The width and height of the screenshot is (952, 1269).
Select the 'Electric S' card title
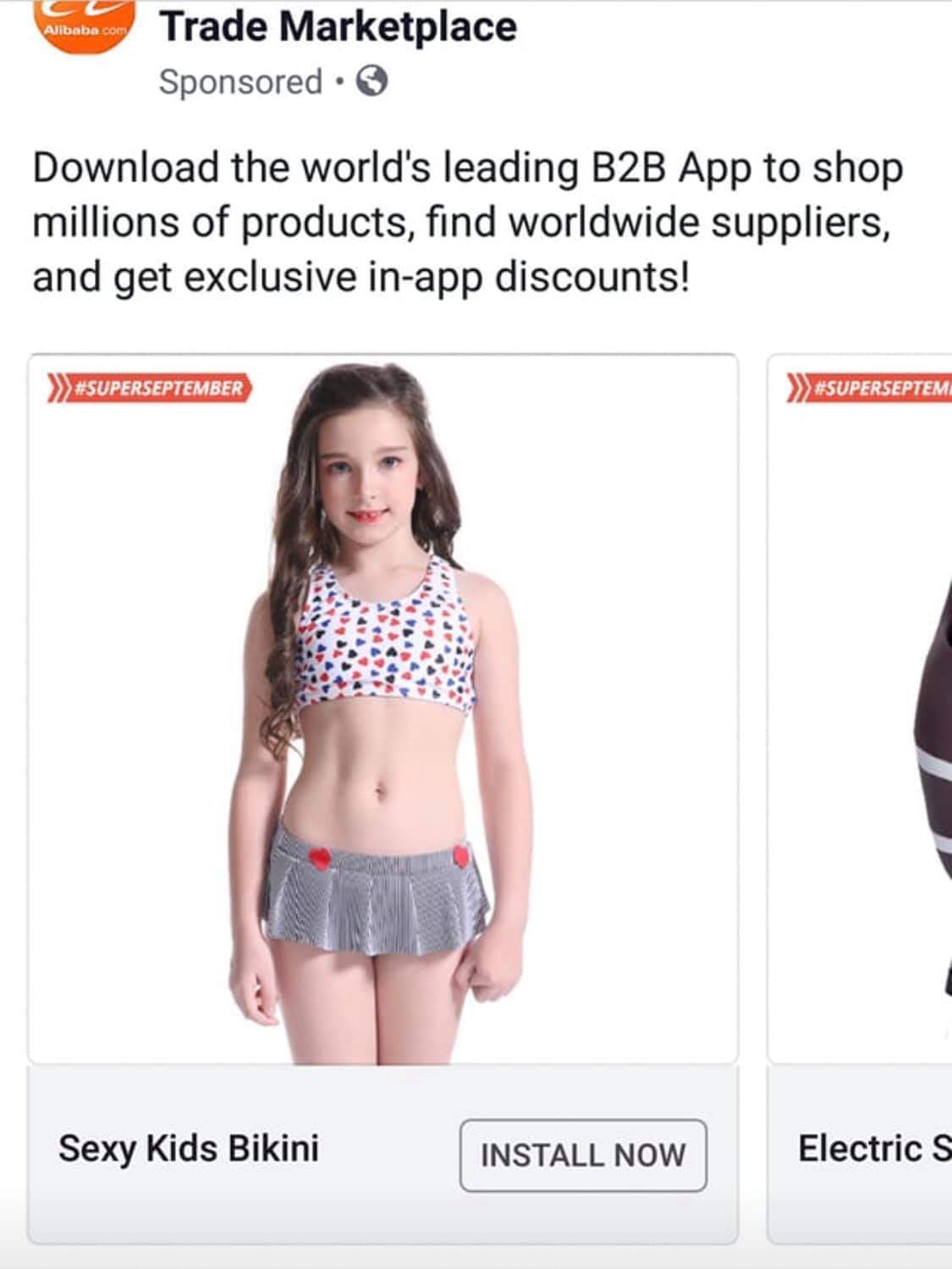(874, 1149)
